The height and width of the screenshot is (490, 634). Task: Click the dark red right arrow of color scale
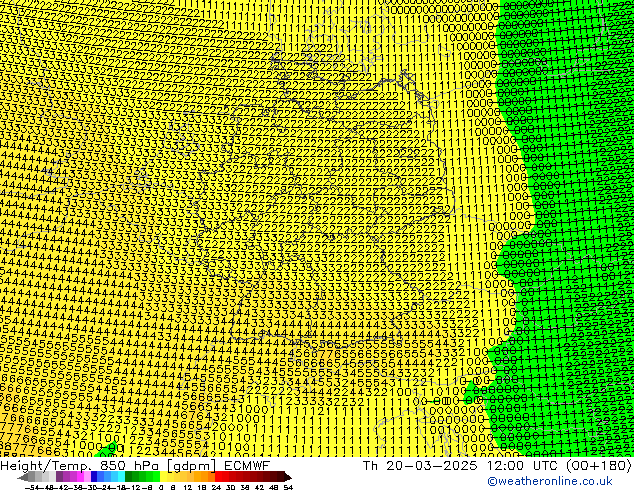[x=283, y=477]
